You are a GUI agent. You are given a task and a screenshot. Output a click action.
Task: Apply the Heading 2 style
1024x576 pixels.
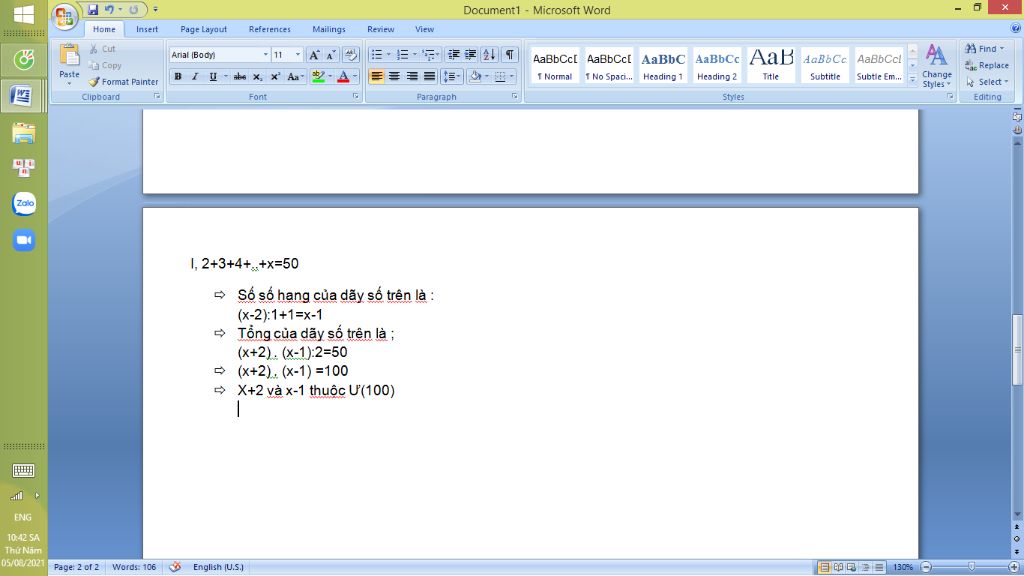point(716,65)
